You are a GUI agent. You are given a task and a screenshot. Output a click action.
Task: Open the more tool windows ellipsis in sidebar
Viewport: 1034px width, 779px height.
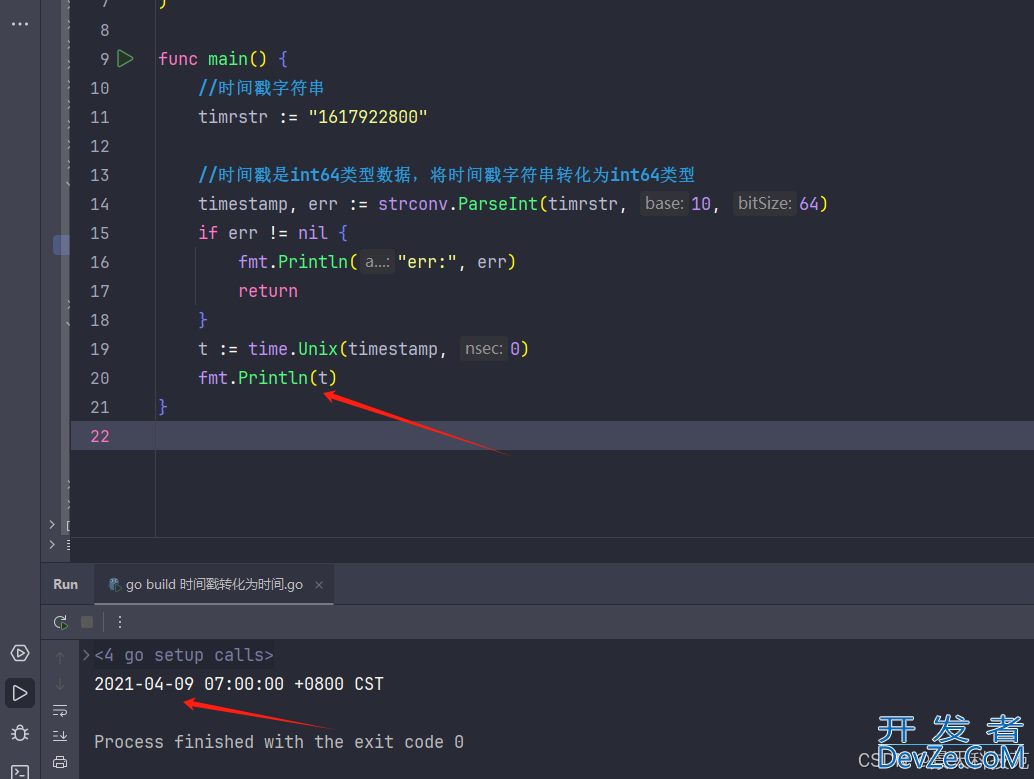coord(20,24)
